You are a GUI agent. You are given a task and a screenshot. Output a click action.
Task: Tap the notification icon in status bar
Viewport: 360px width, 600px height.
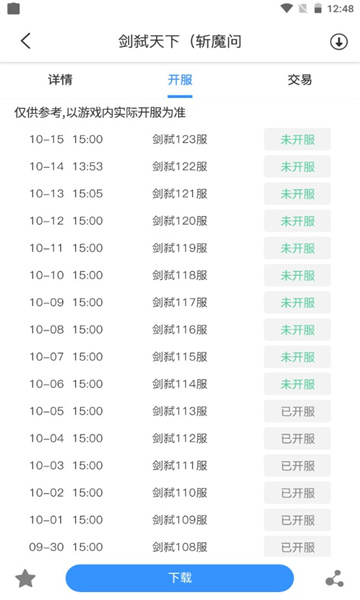(x=13, y=8)
